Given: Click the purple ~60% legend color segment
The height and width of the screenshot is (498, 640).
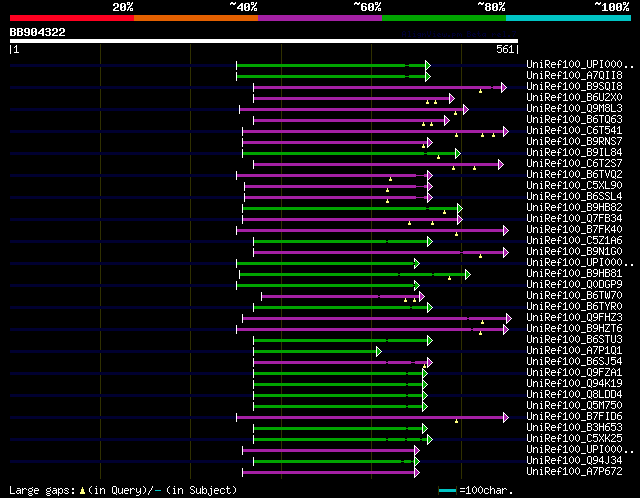Looking at the screenshot, I should point(320,18).
